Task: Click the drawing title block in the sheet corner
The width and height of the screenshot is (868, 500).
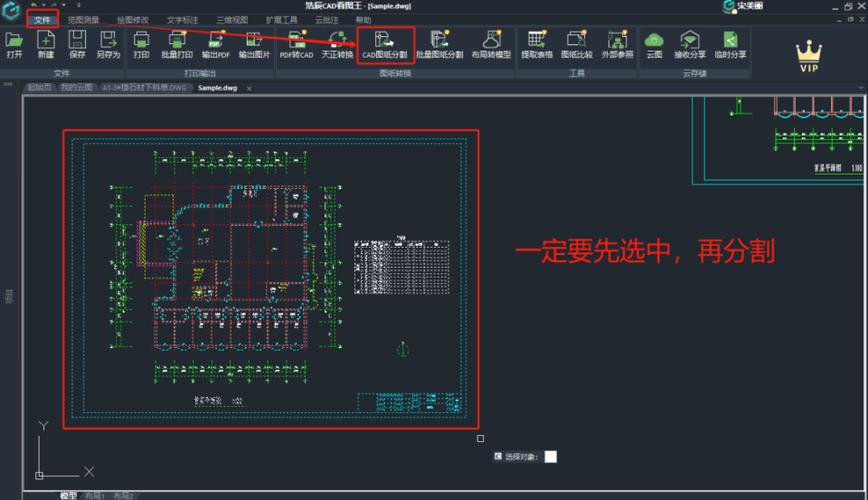Action: [410, 403]
